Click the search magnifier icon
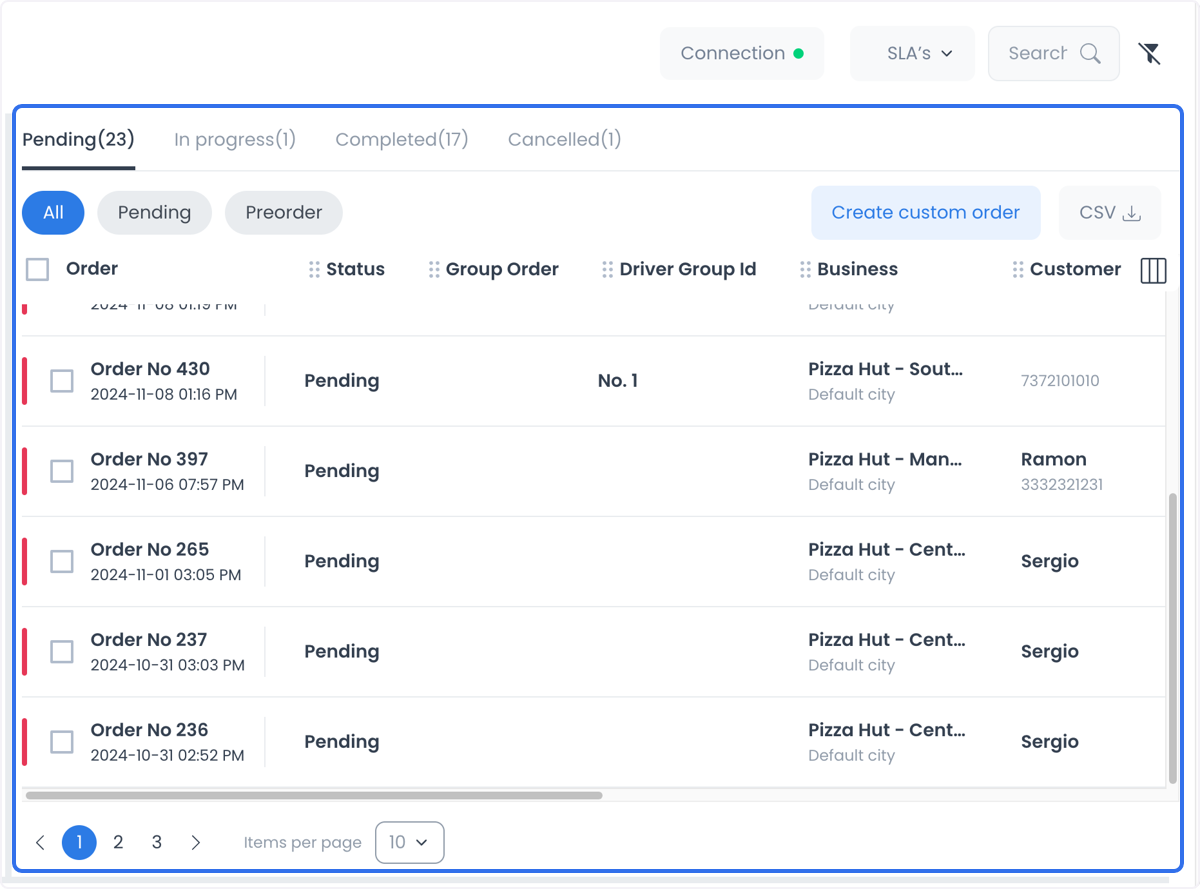Image resolution: width=1200 pixels, height=889 pixels. click(1090, 54)
